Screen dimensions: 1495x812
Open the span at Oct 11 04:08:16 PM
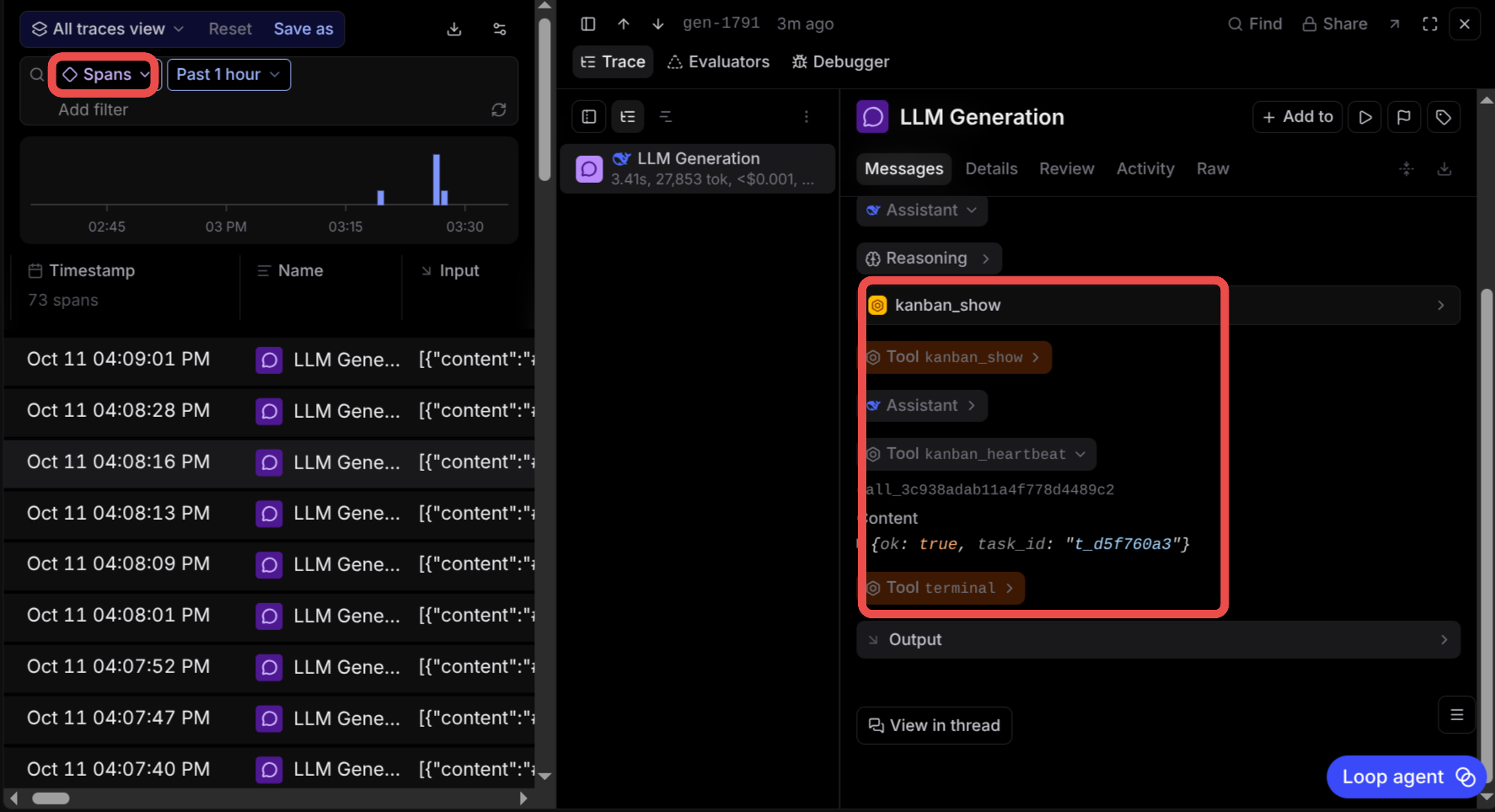[270, 462]
